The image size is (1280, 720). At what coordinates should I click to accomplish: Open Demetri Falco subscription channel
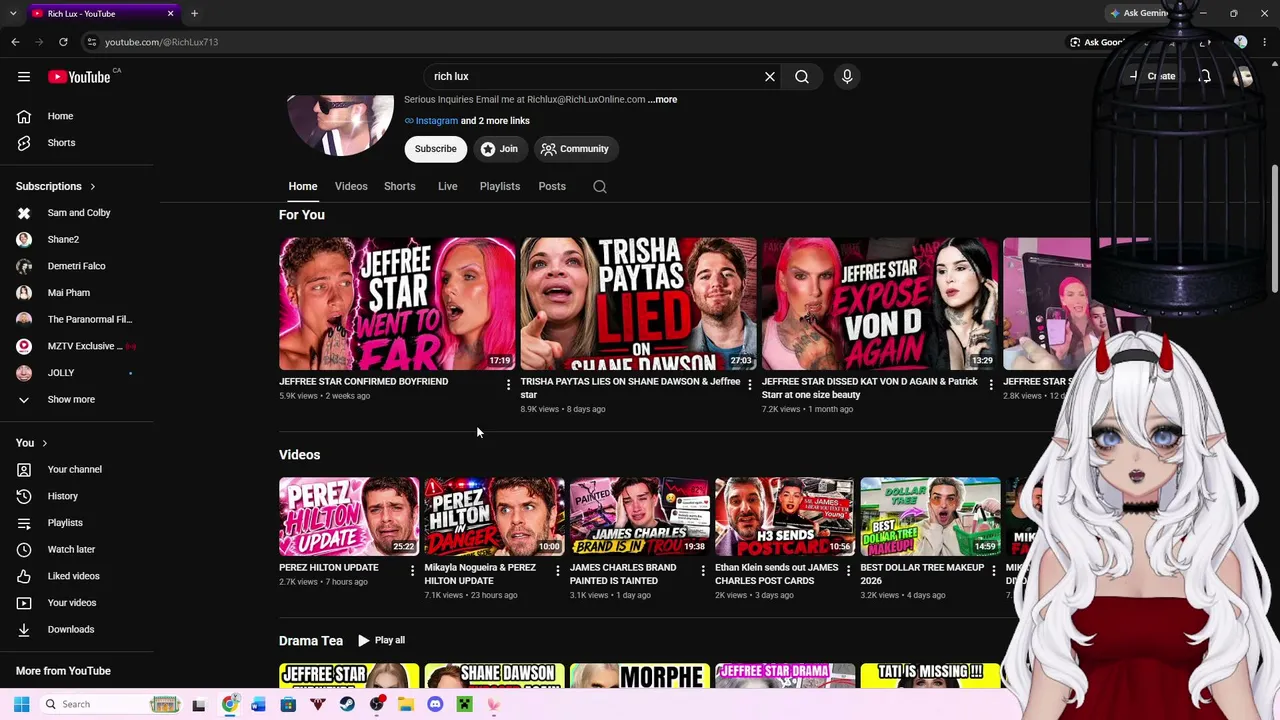tap(77, 266)
